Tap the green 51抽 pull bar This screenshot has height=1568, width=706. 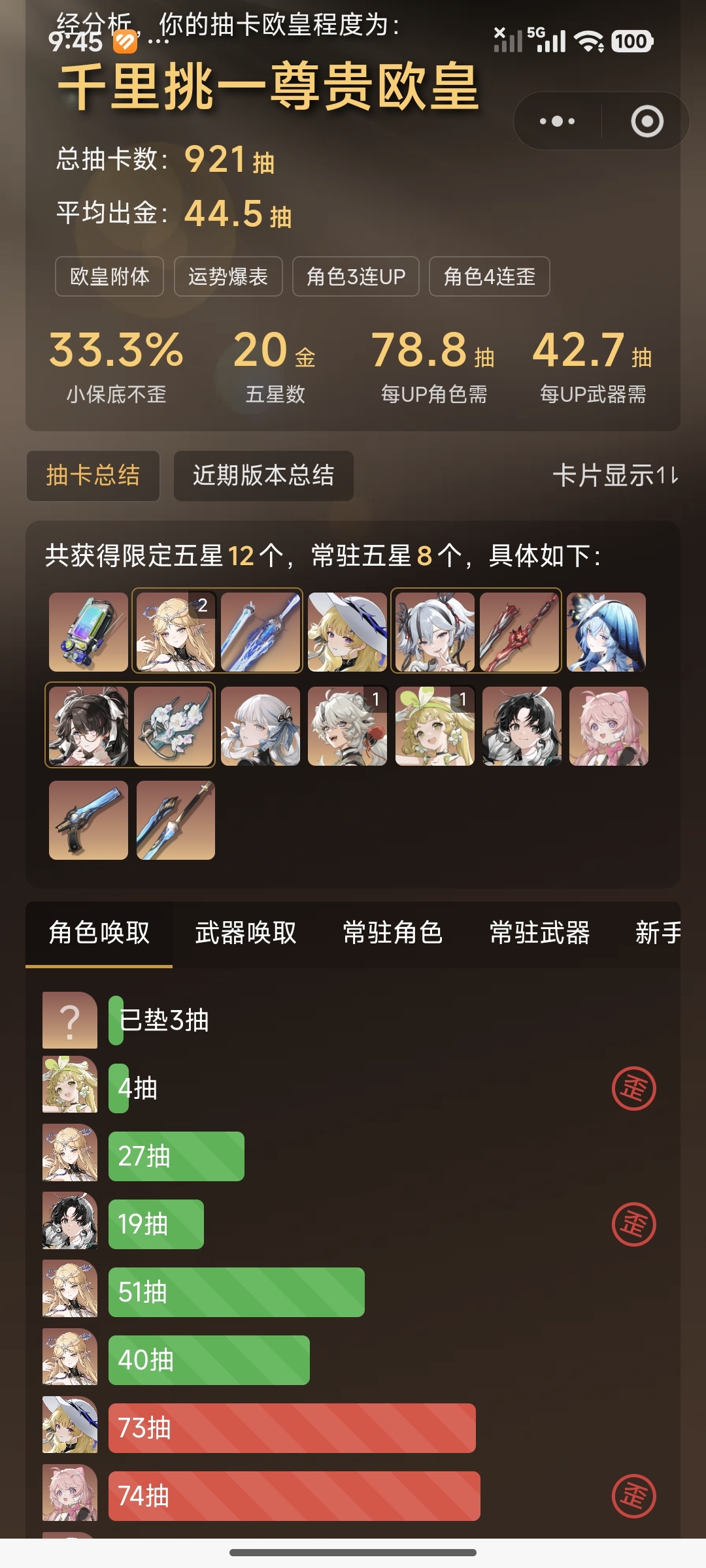[x=237, y=1292]
